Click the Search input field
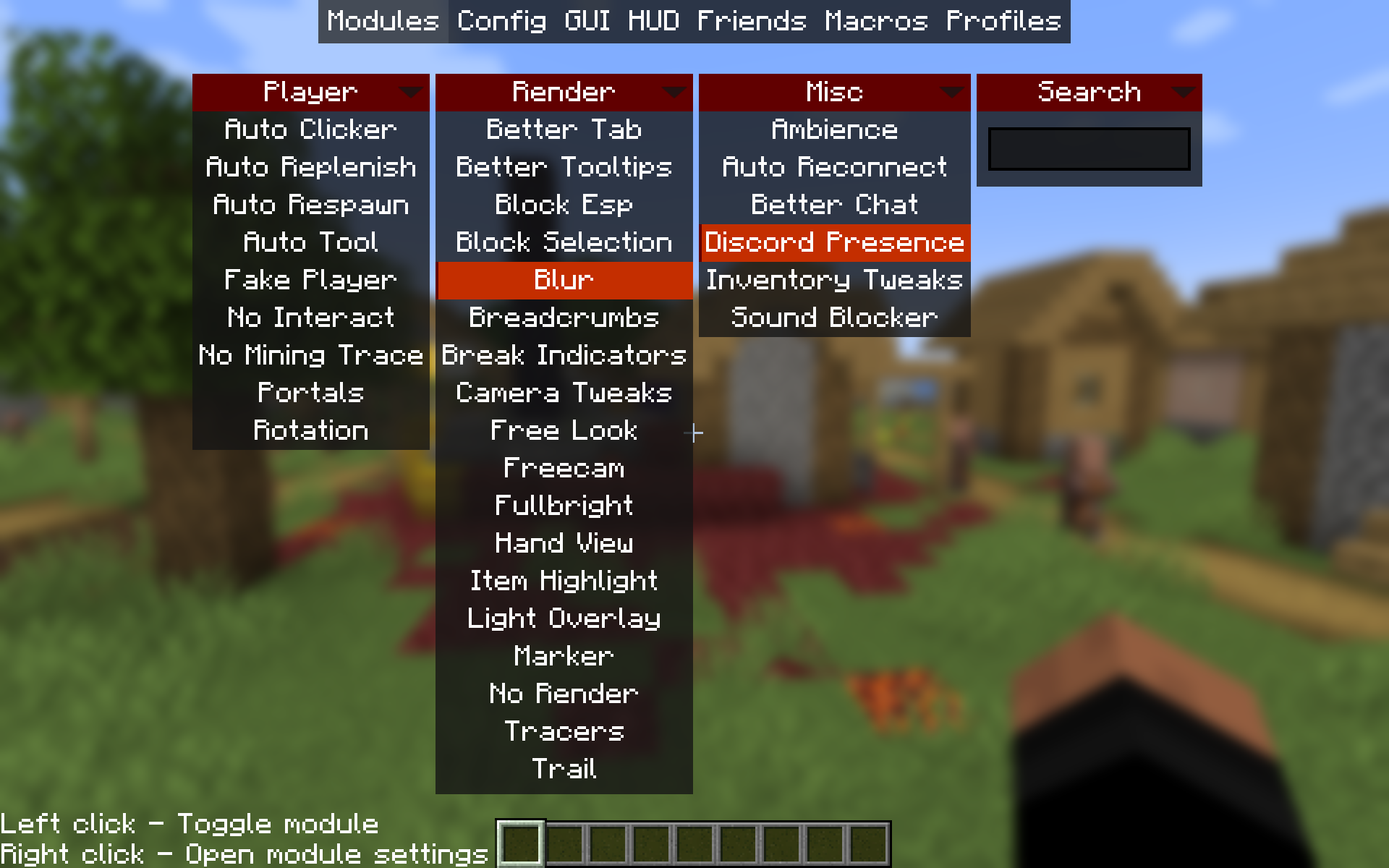The image size is (1389, 868). pos(1088,147)
